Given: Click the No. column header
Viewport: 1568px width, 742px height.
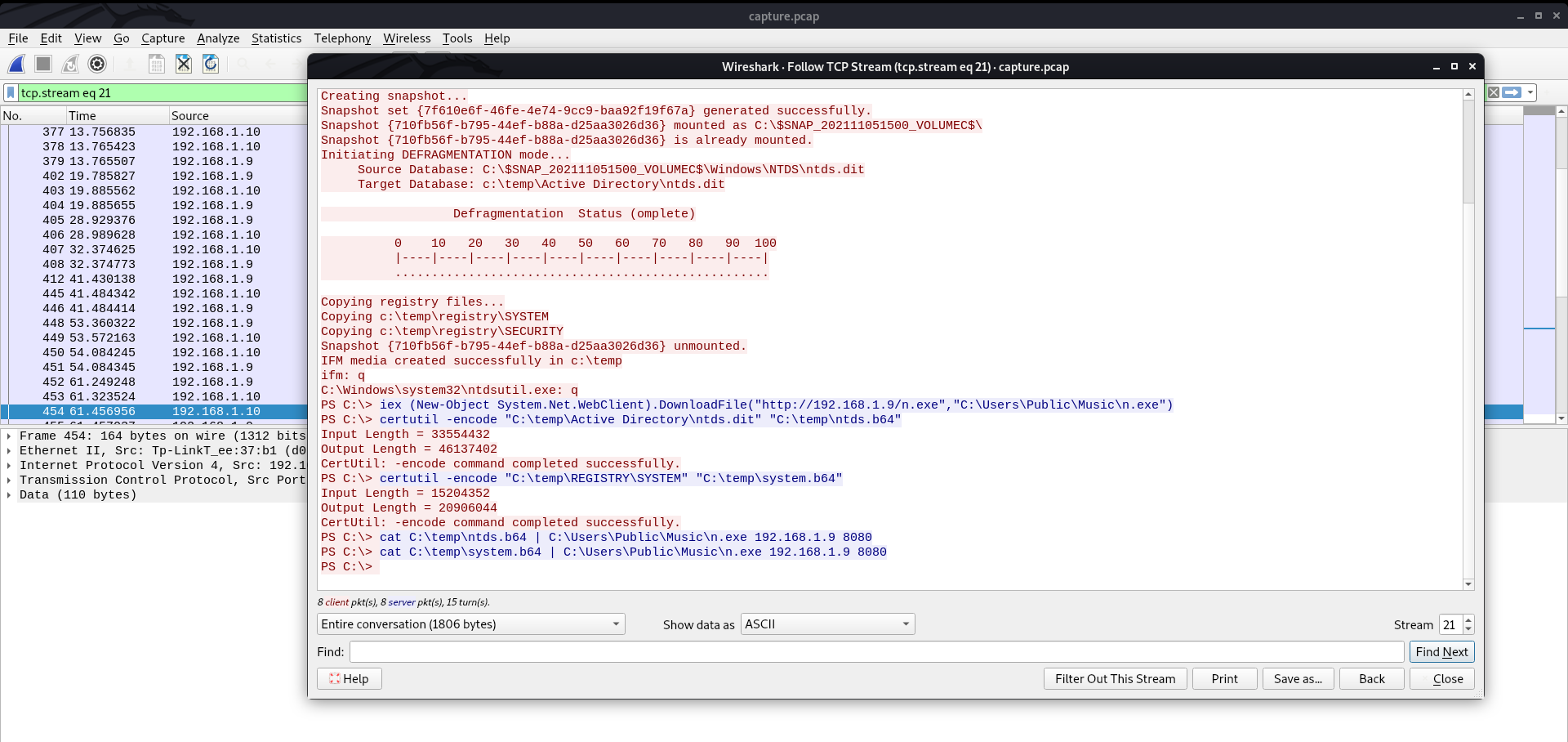Looking at the screenshot, I should 33,115.
